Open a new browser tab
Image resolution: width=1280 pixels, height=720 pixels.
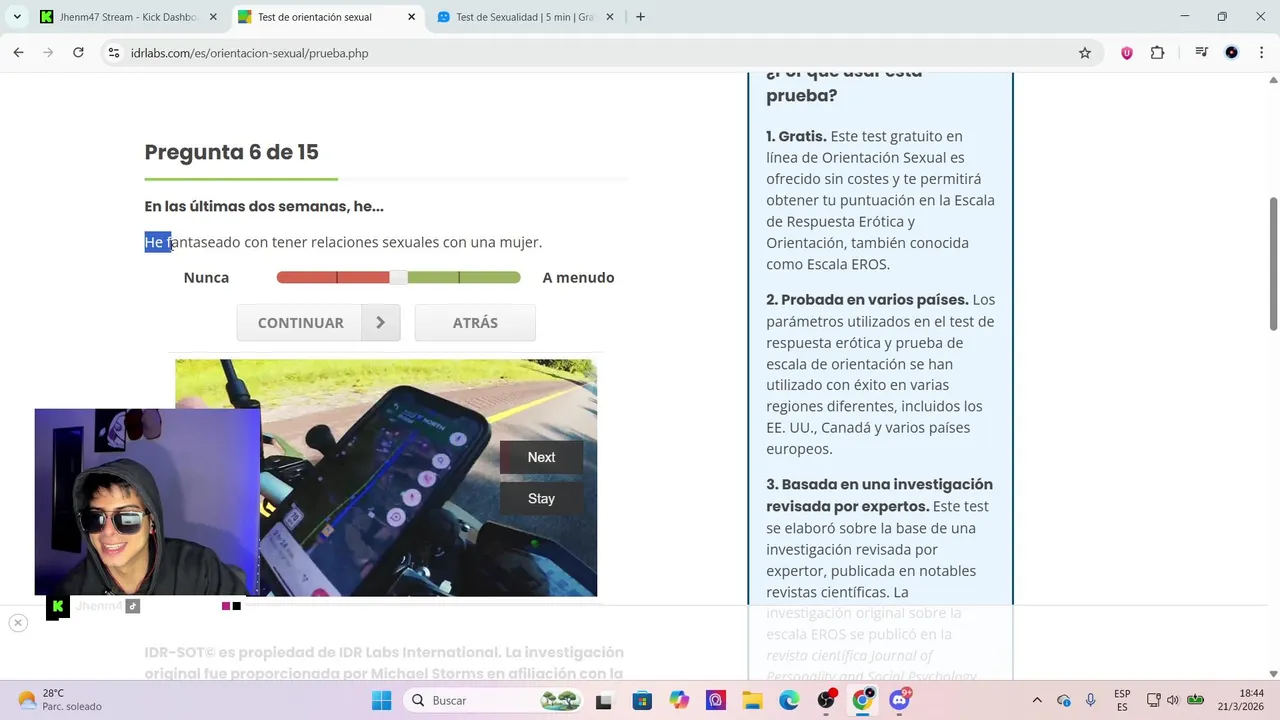[640, 17]
